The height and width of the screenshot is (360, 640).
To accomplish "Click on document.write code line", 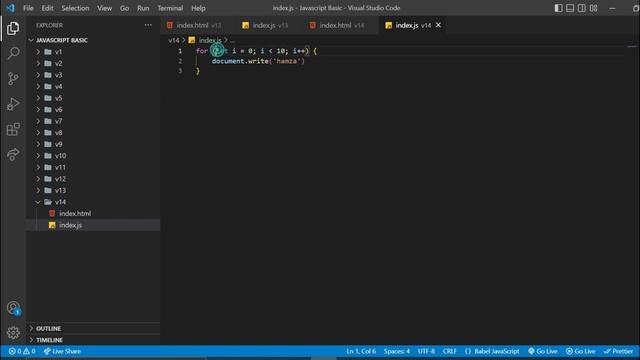I will pos(258,61).
